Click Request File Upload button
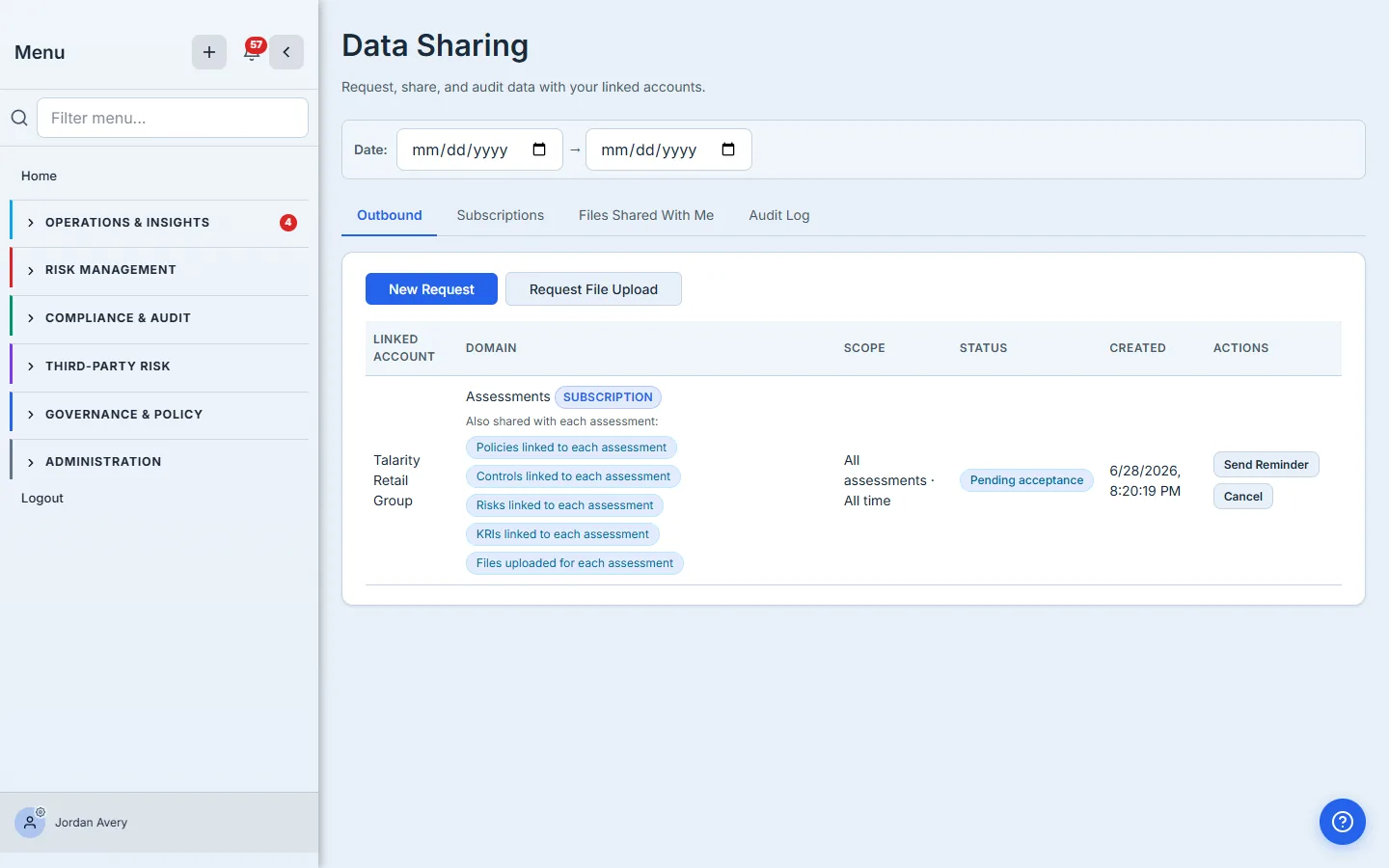 [x=593, y=289]
